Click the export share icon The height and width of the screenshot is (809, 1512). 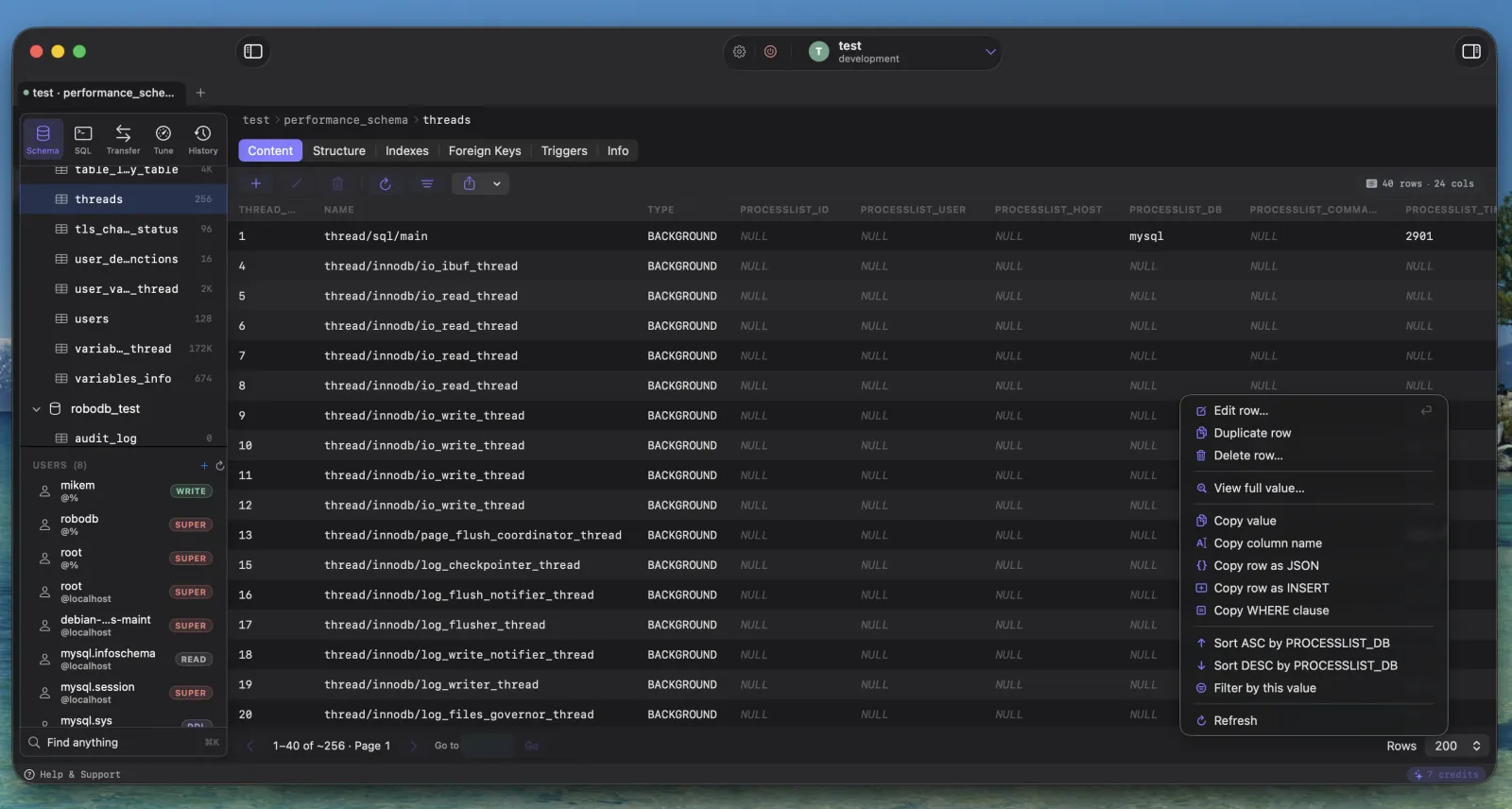(470, 183)
